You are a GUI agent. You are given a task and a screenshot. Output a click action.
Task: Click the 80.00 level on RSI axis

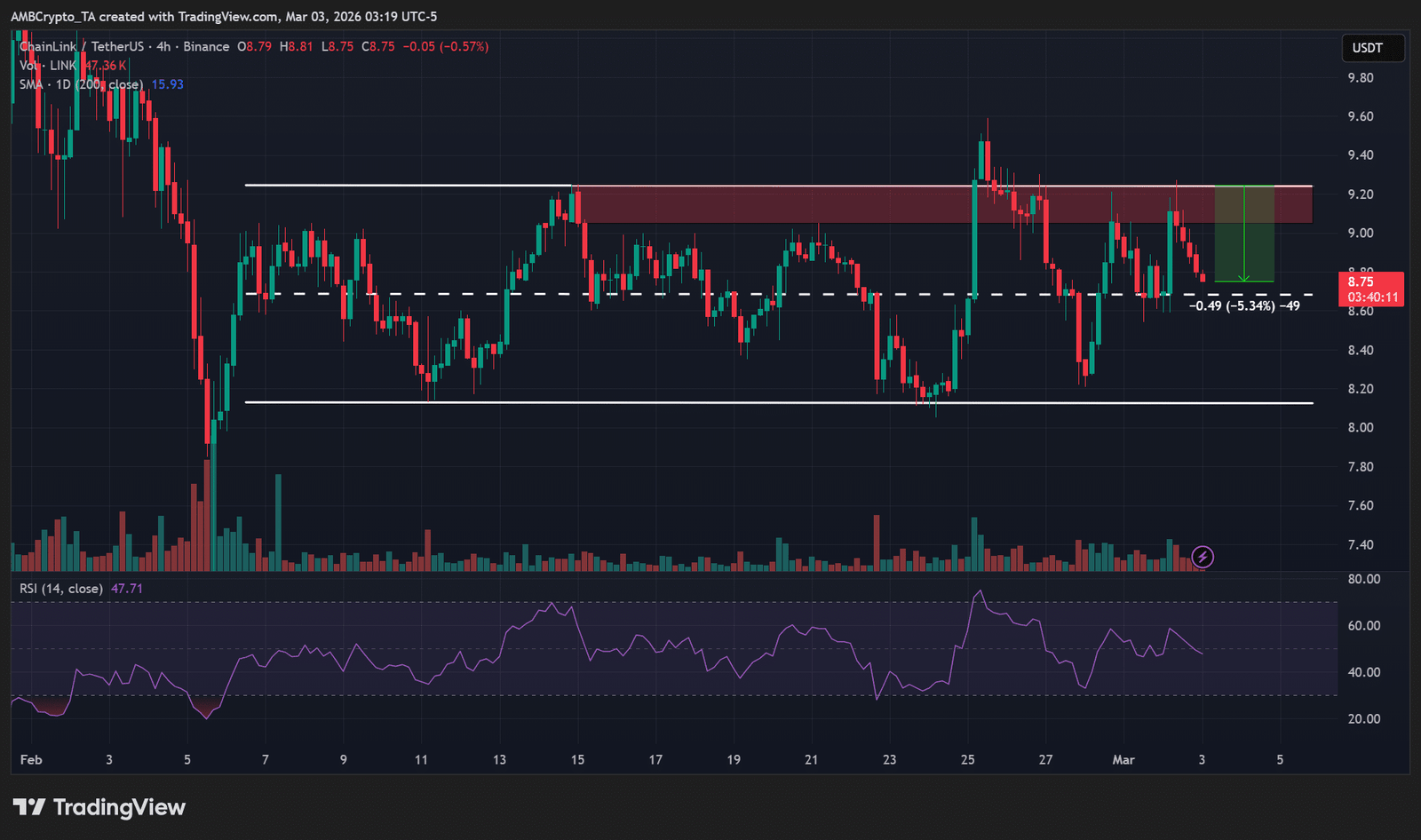pyautogui.click(x=1363, y=579)
